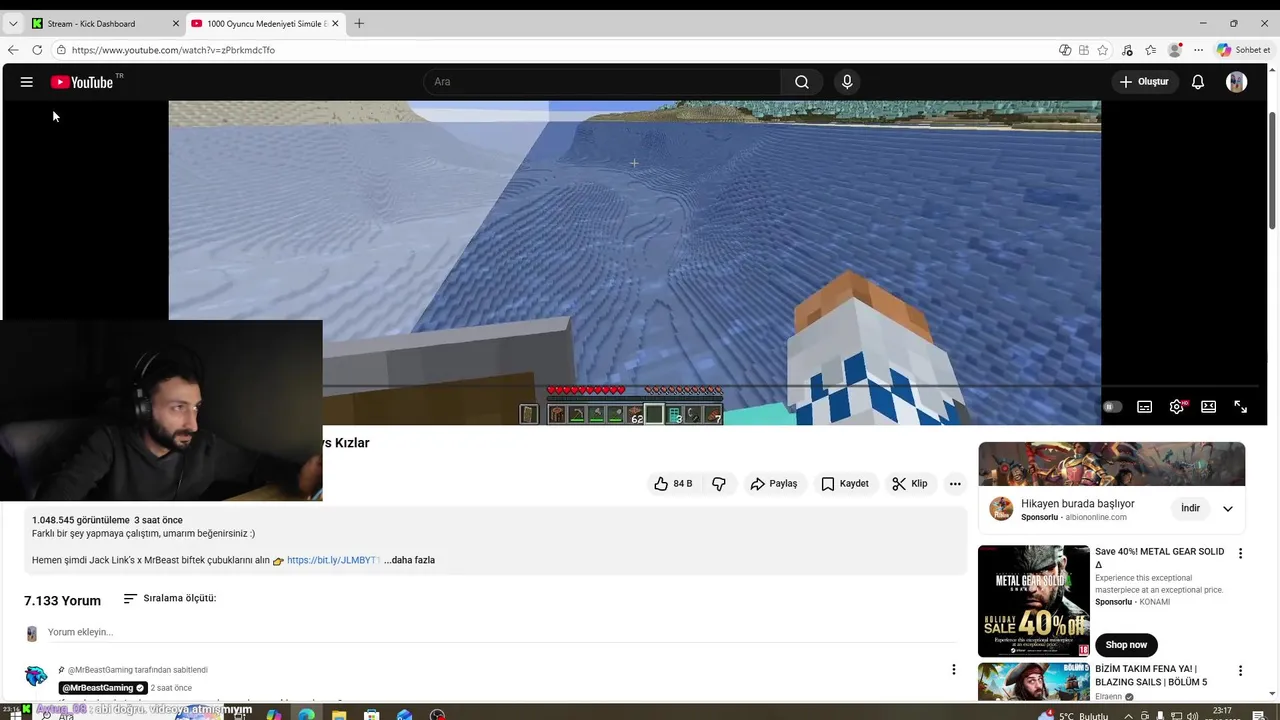1280x720 pixels.
Task: Open the Oluştur create button
Action: [1144, 82]
